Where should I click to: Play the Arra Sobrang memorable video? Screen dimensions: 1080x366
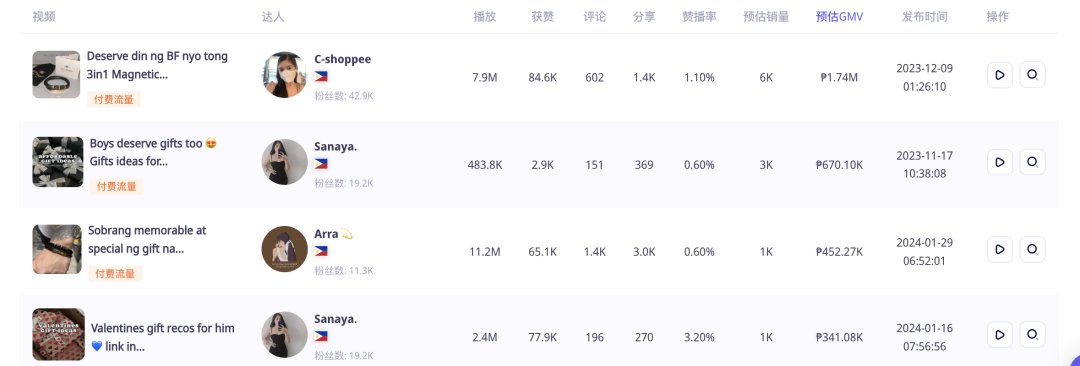click(999, 249)
